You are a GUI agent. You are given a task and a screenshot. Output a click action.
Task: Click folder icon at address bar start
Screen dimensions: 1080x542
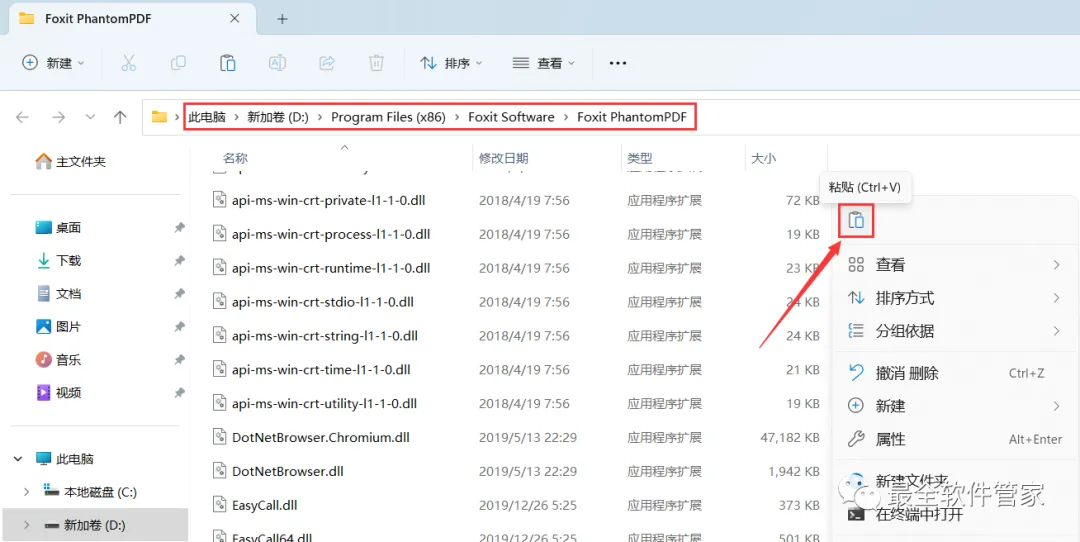point(159,116)
